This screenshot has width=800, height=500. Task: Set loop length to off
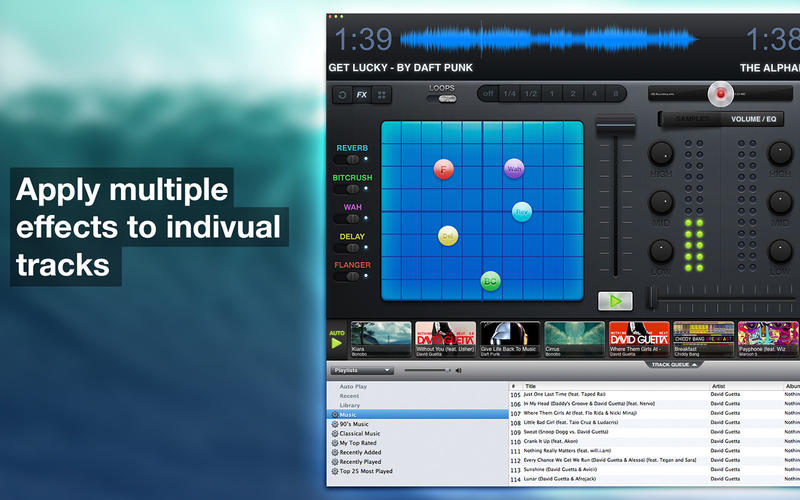[488, 94]
